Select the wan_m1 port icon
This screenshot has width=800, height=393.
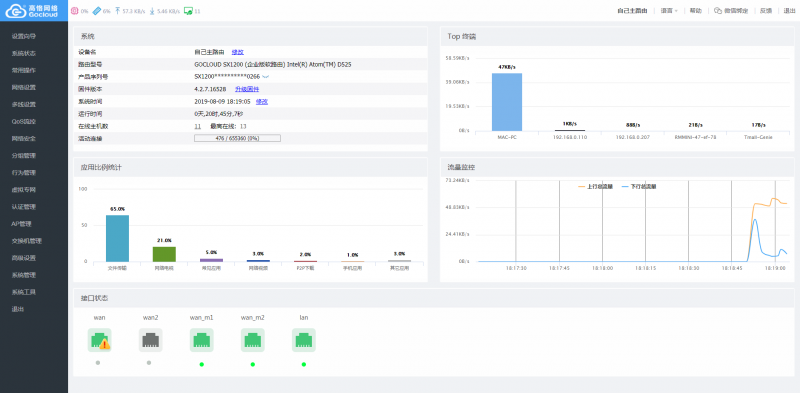click(202, 340)
